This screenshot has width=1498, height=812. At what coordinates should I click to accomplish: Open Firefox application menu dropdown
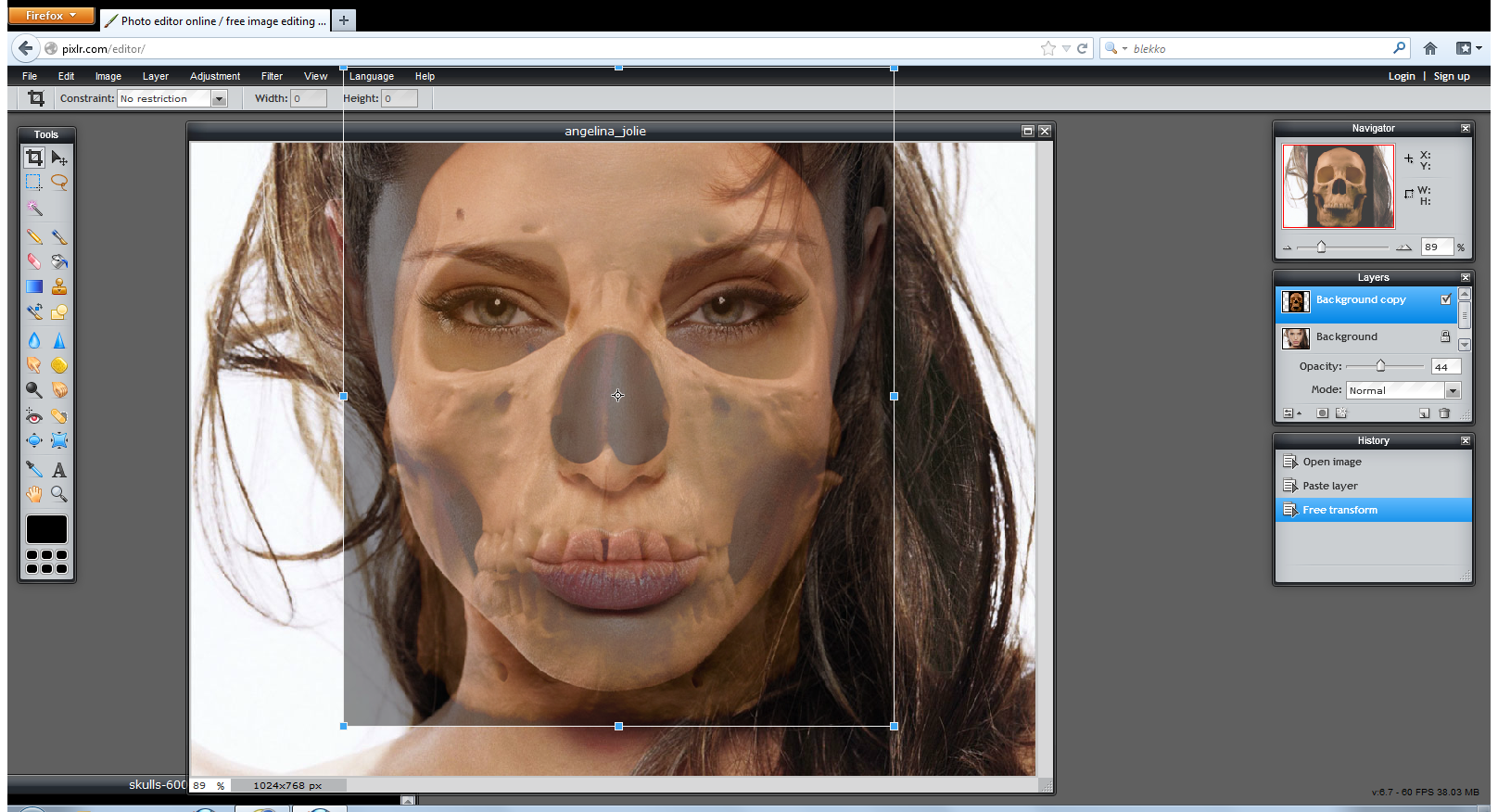[x=51, y=16]
